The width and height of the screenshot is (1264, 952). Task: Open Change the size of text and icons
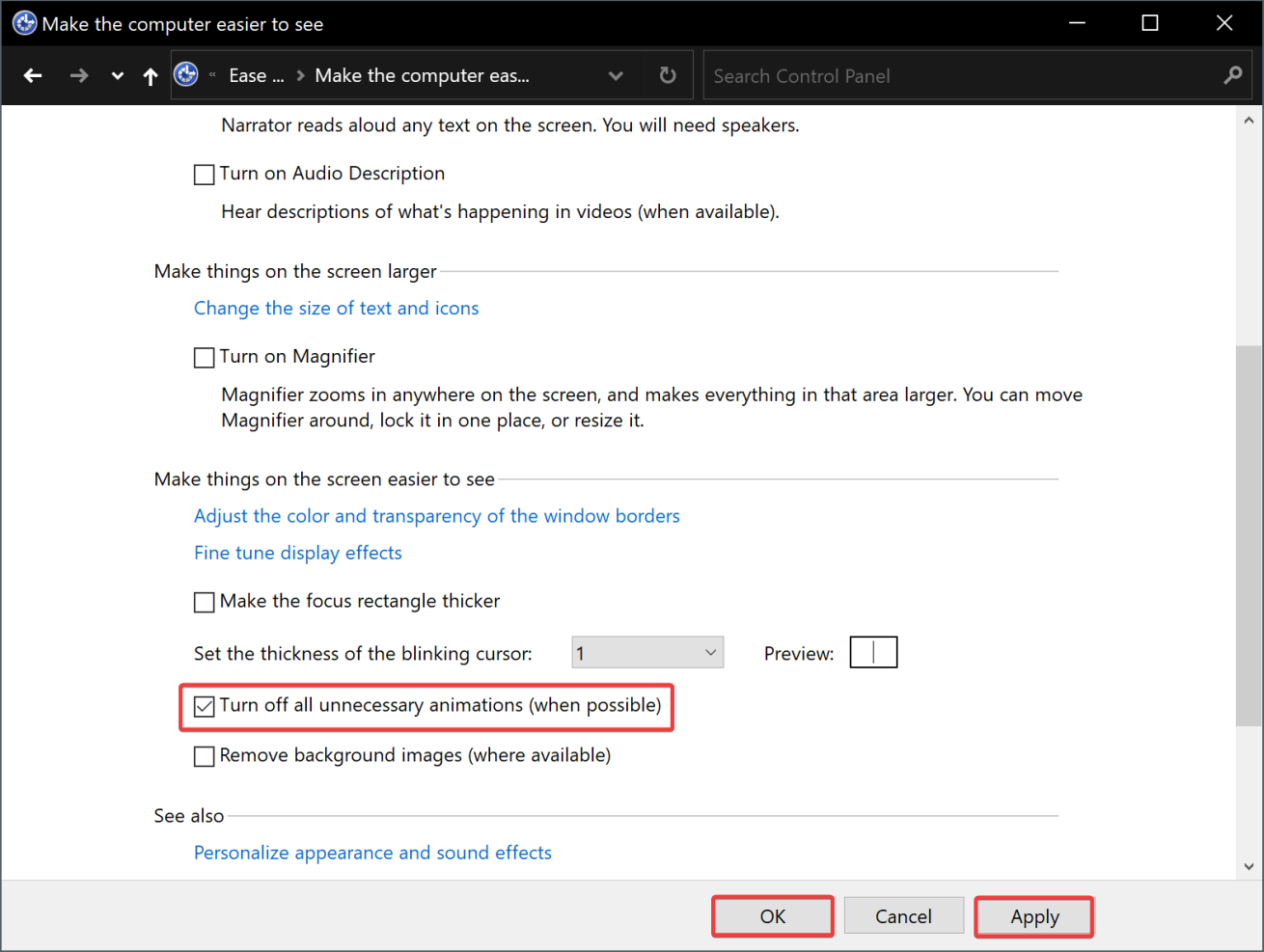tap(336, 308)
